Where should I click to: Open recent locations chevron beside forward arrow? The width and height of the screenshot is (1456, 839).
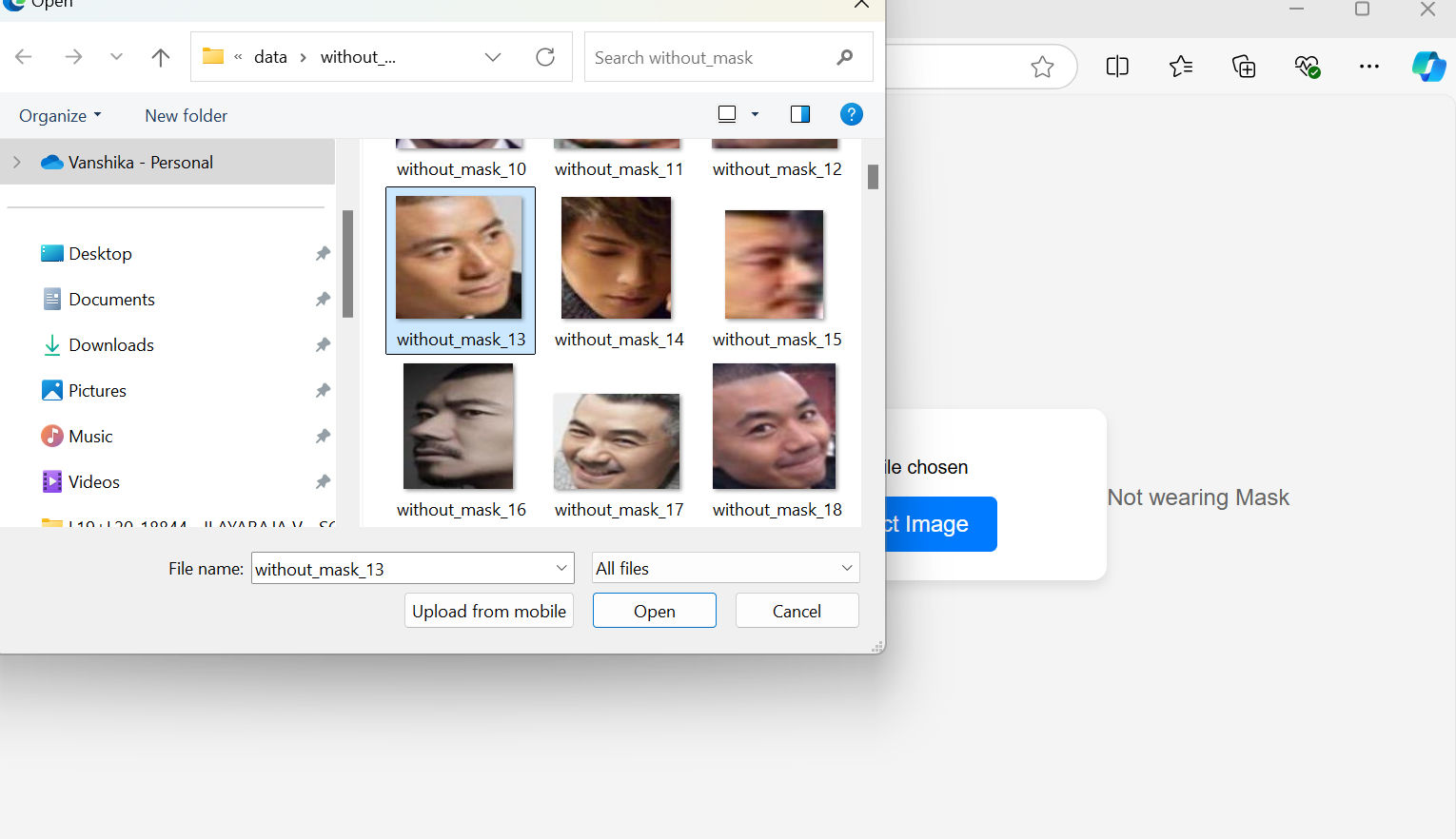(116, 57)
